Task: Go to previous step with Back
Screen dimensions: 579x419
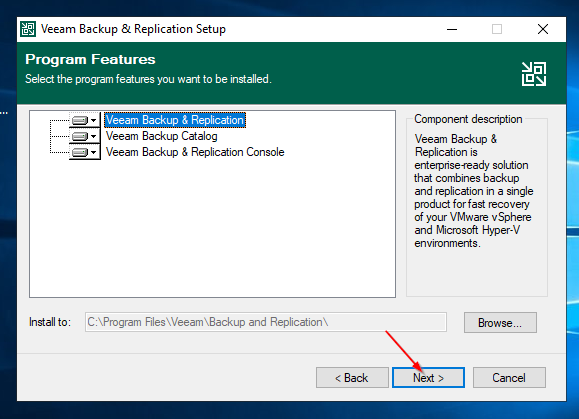Action: [x=352, y=378]
